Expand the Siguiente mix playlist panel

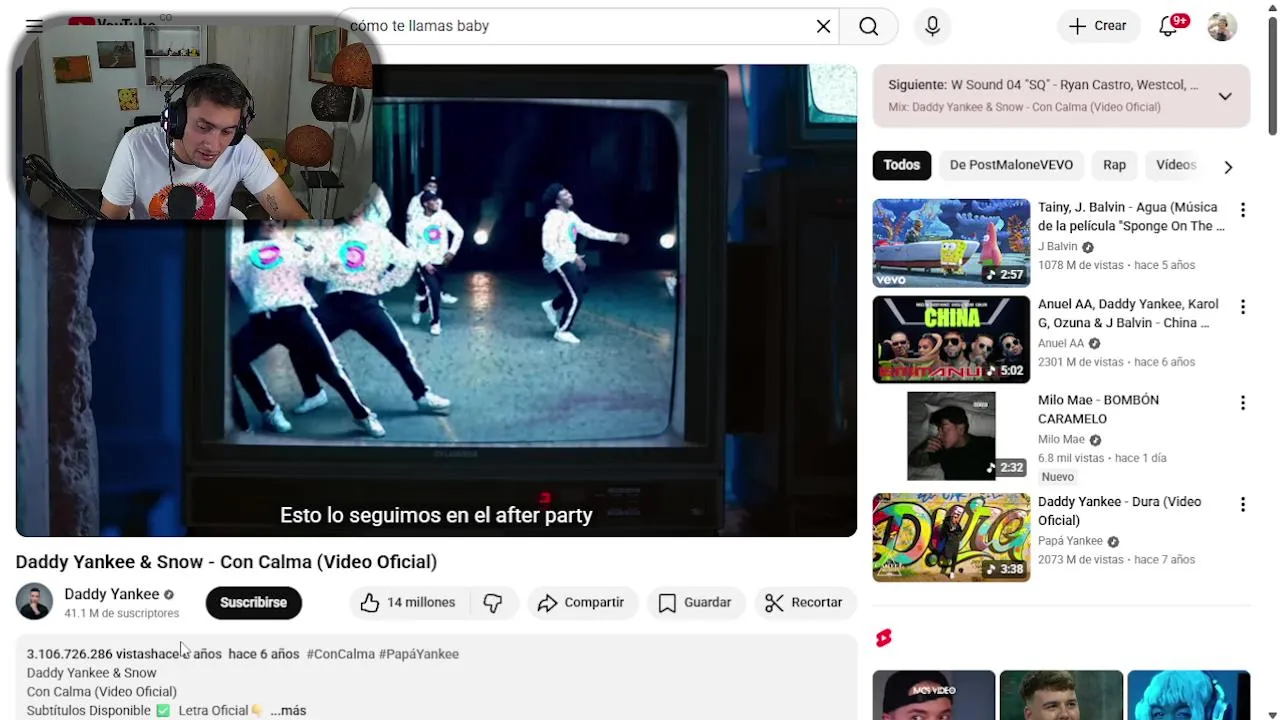[1225, 96]
